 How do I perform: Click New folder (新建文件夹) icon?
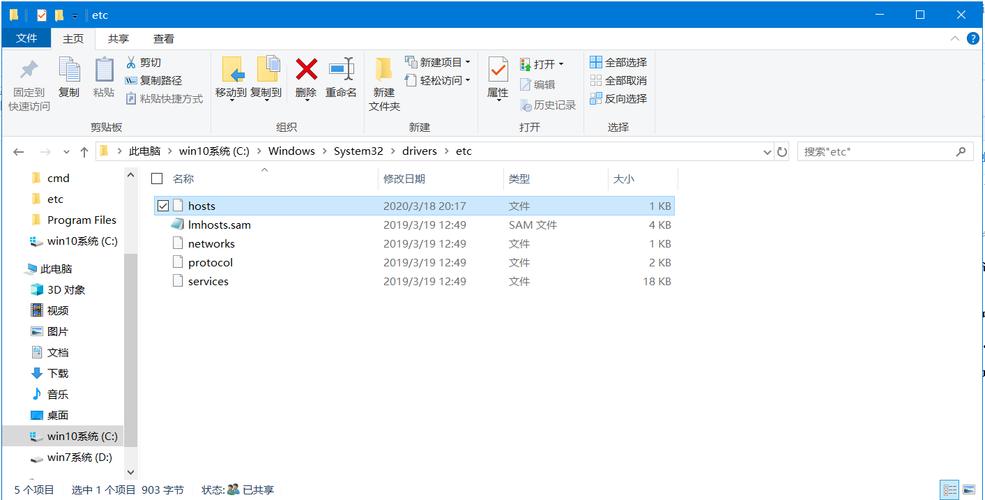[x=384, y=70]
